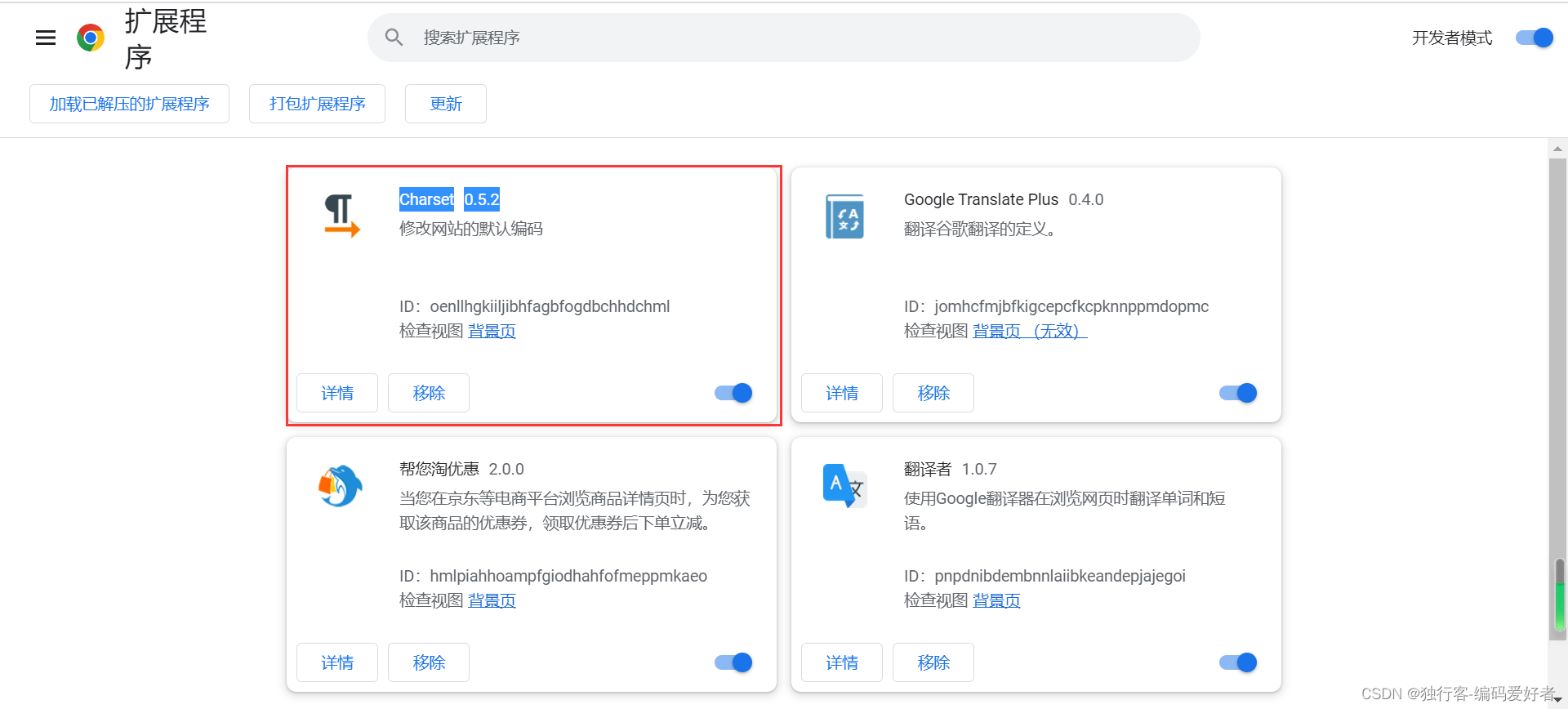Turn off the 翻译者 extension switch

(x=1238, y=662)
